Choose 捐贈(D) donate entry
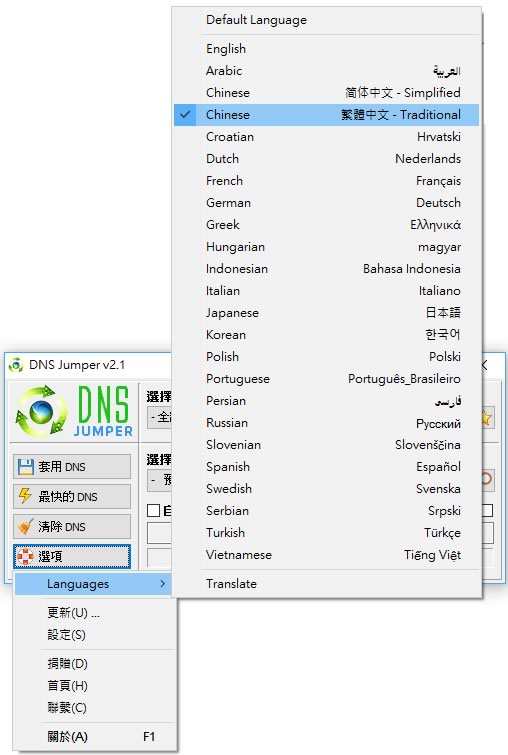Viewport: 508px width, 755px height. coord(95,664)
